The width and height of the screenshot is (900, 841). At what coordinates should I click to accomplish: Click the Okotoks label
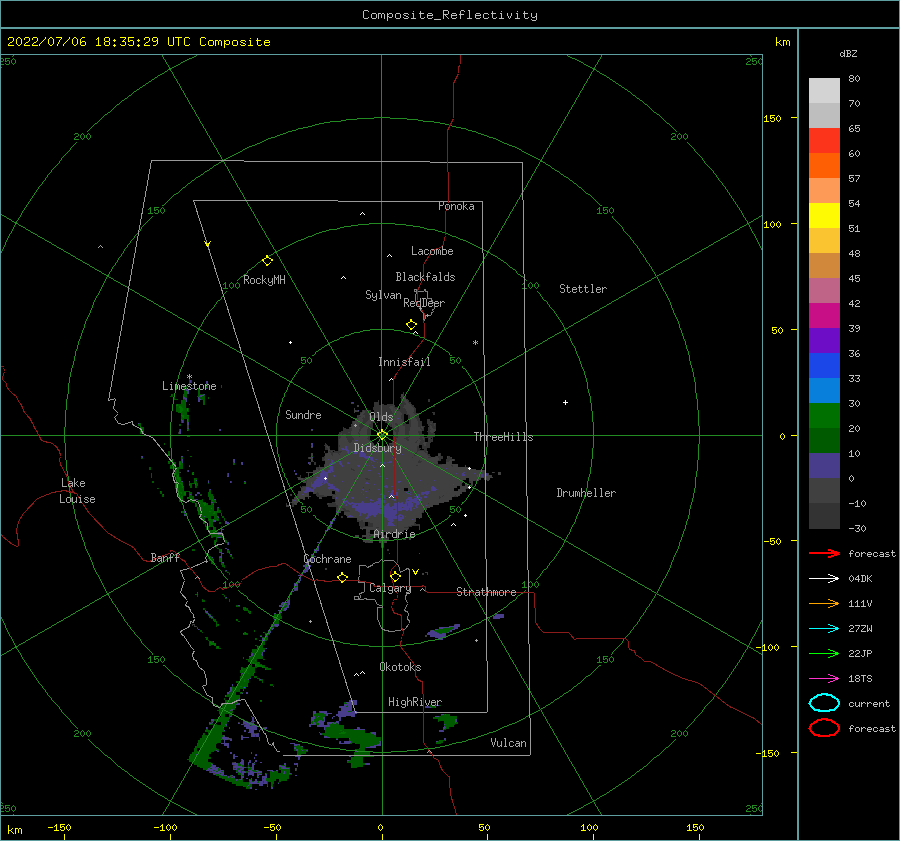[x=400, y=667]
